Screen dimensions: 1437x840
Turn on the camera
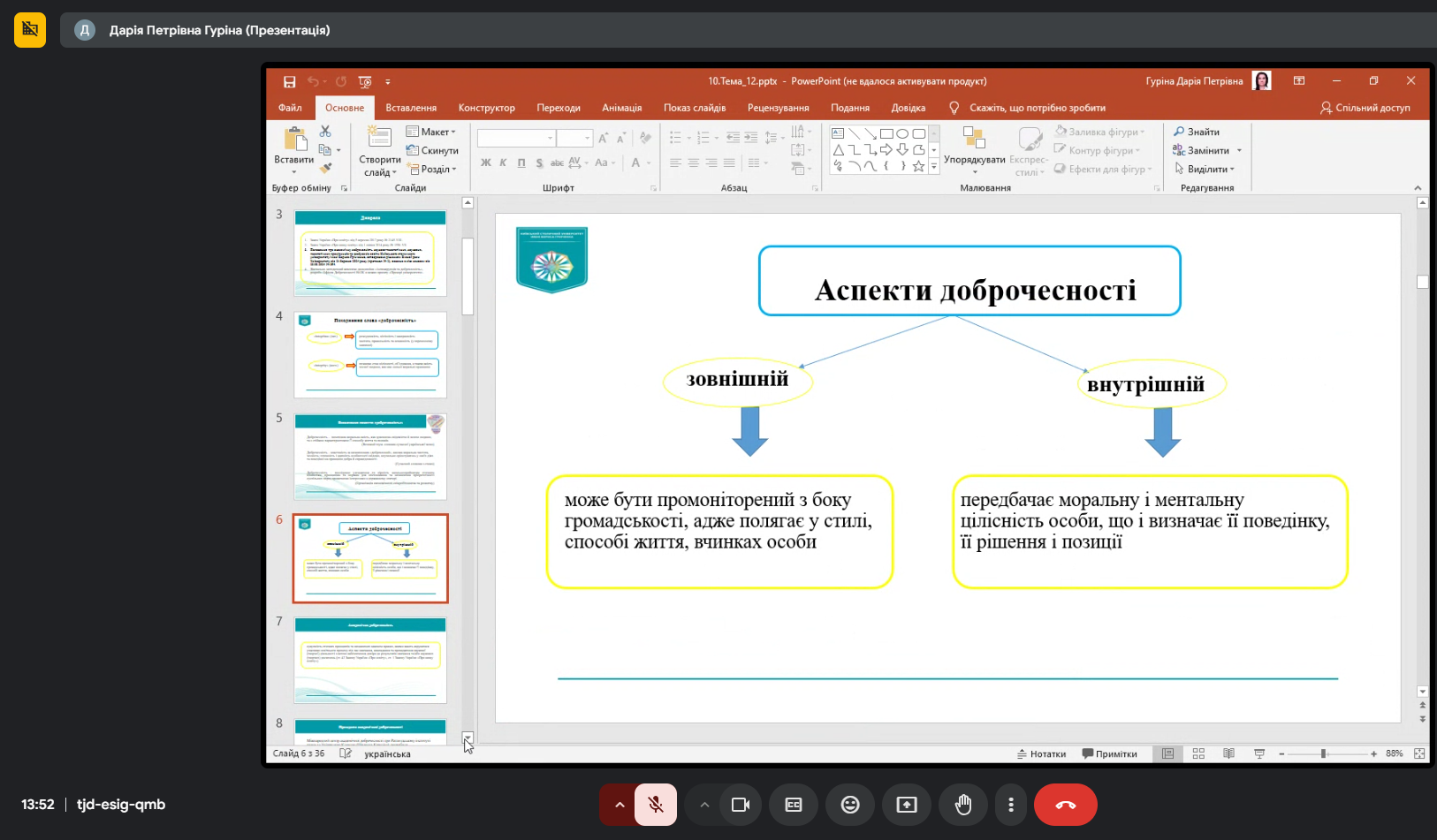click(x=741, y=805)
